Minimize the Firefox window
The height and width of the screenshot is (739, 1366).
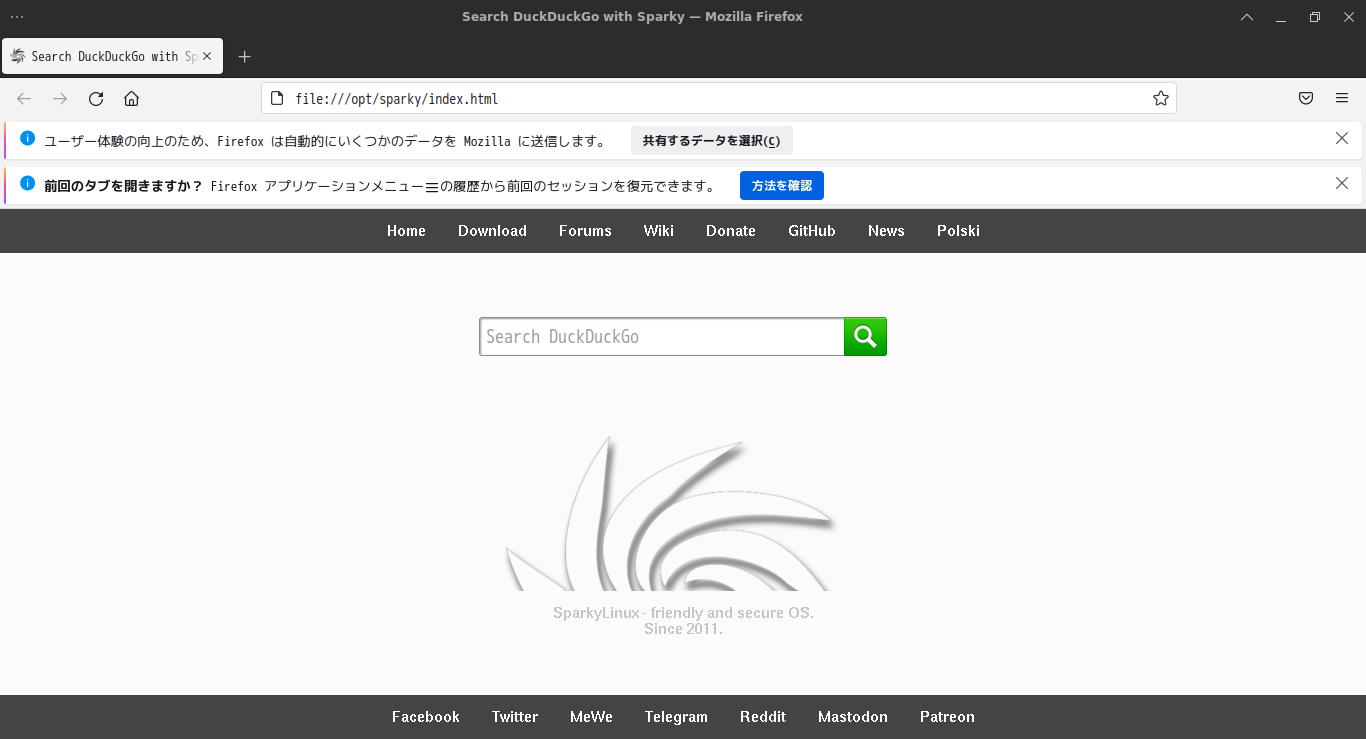coord(1281,17)
